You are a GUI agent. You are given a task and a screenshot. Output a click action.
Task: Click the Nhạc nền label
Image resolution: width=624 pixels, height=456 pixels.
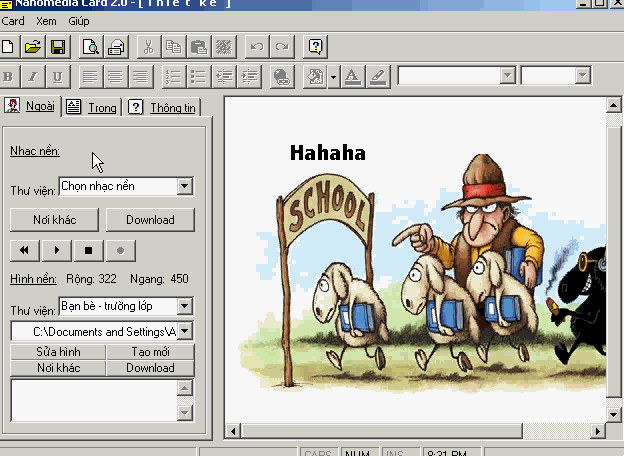[35, 151]
